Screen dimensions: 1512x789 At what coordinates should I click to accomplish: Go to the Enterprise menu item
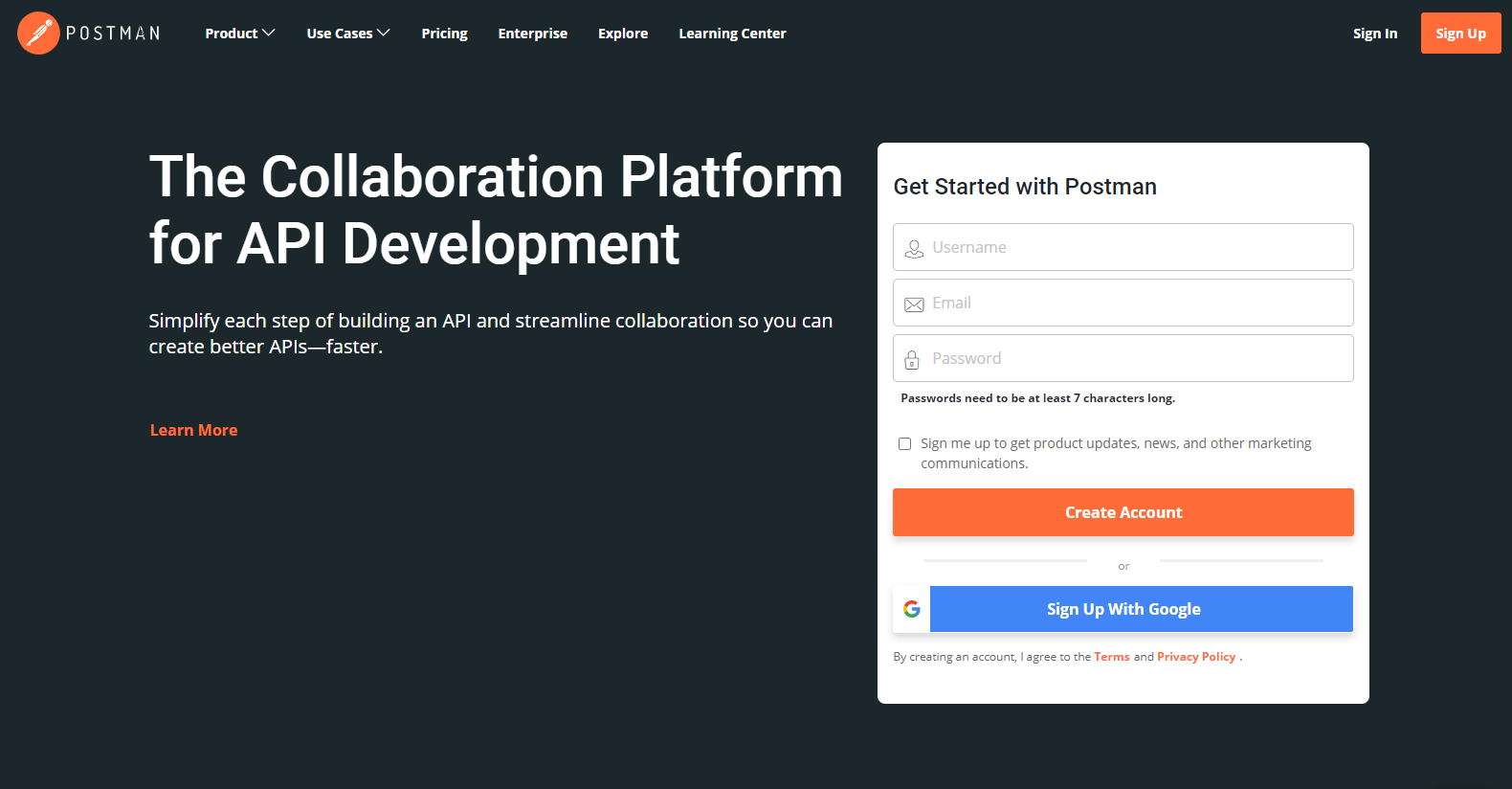[533, 34]
